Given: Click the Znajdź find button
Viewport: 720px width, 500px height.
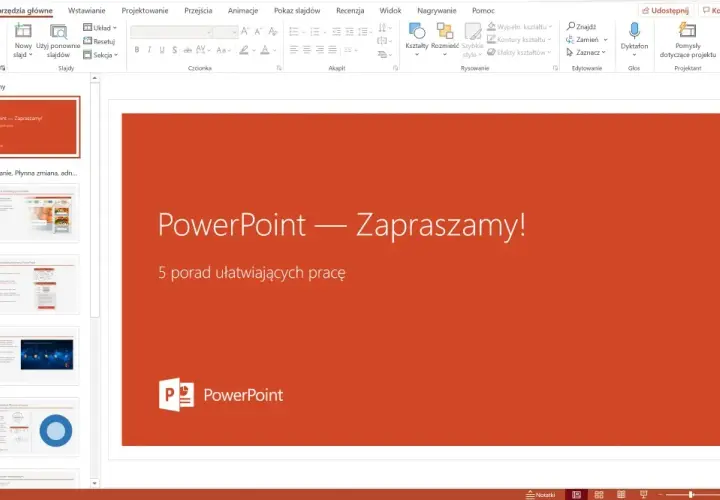Looking at the screenshot, I should point(581,27).
